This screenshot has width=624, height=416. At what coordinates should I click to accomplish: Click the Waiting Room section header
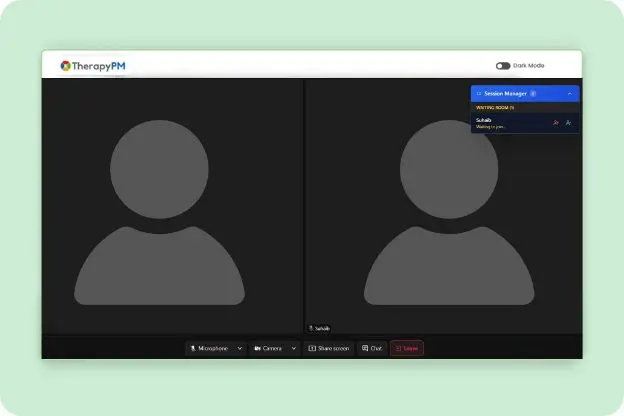pyautogui.click(x=495, y=107)
